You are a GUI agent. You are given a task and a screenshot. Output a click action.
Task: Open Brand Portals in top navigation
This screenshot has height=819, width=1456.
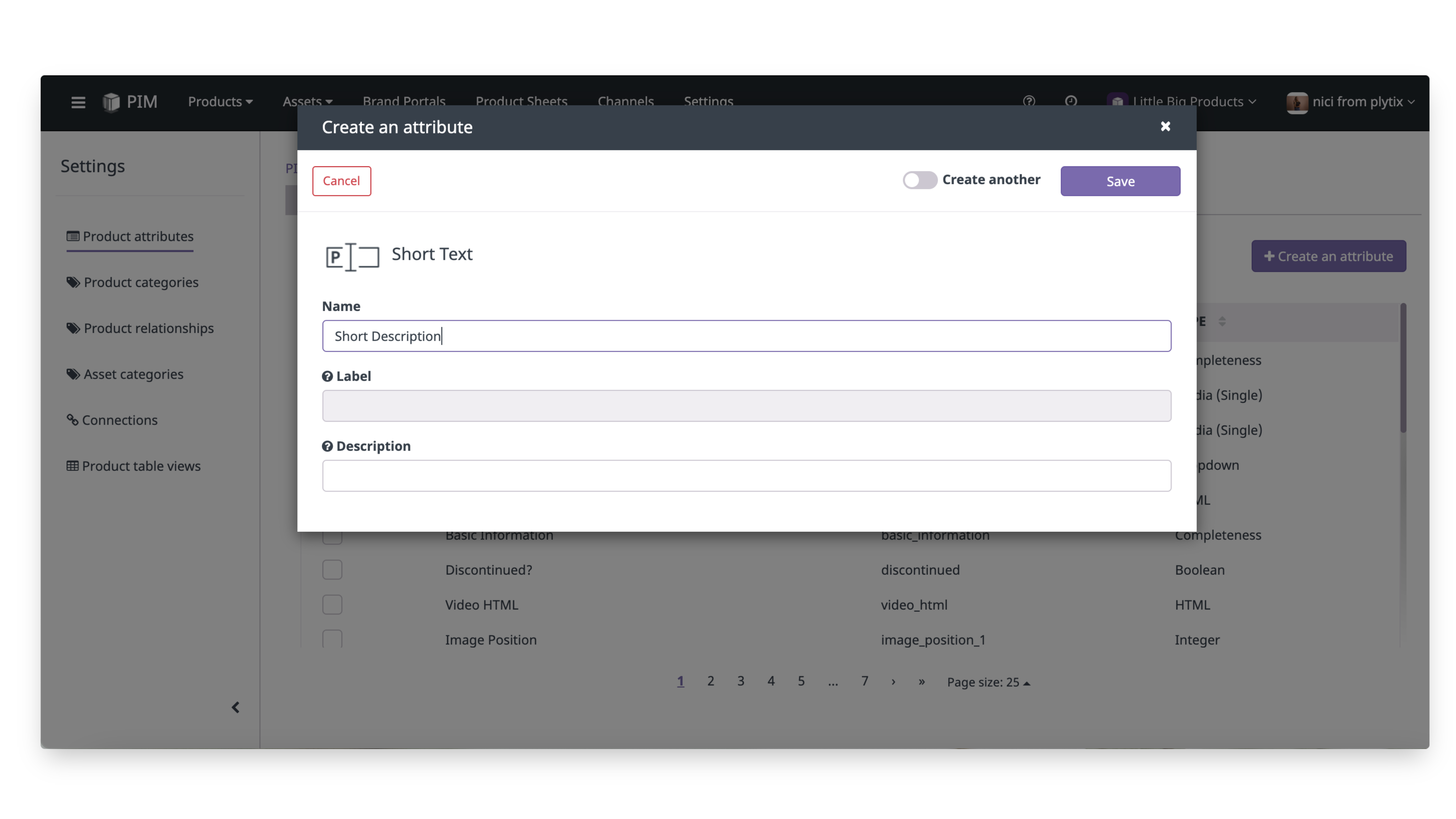coord(404,102)
